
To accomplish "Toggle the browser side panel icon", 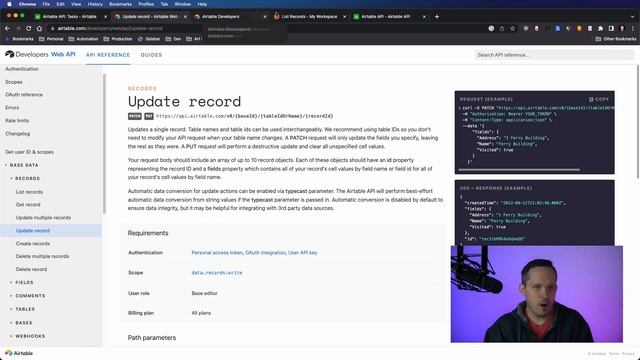I will coord(611,29).
